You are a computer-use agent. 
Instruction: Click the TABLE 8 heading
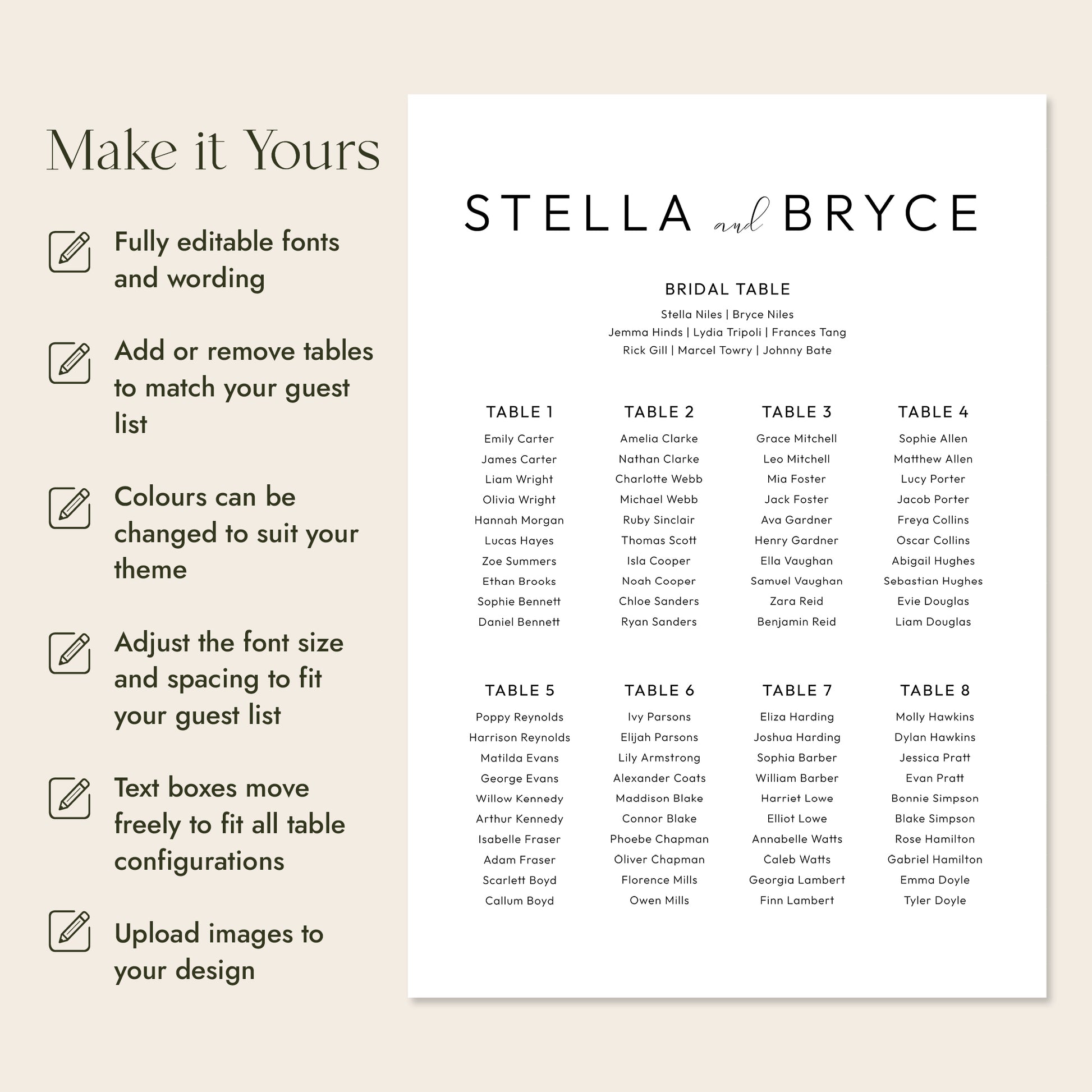point(935,690)
